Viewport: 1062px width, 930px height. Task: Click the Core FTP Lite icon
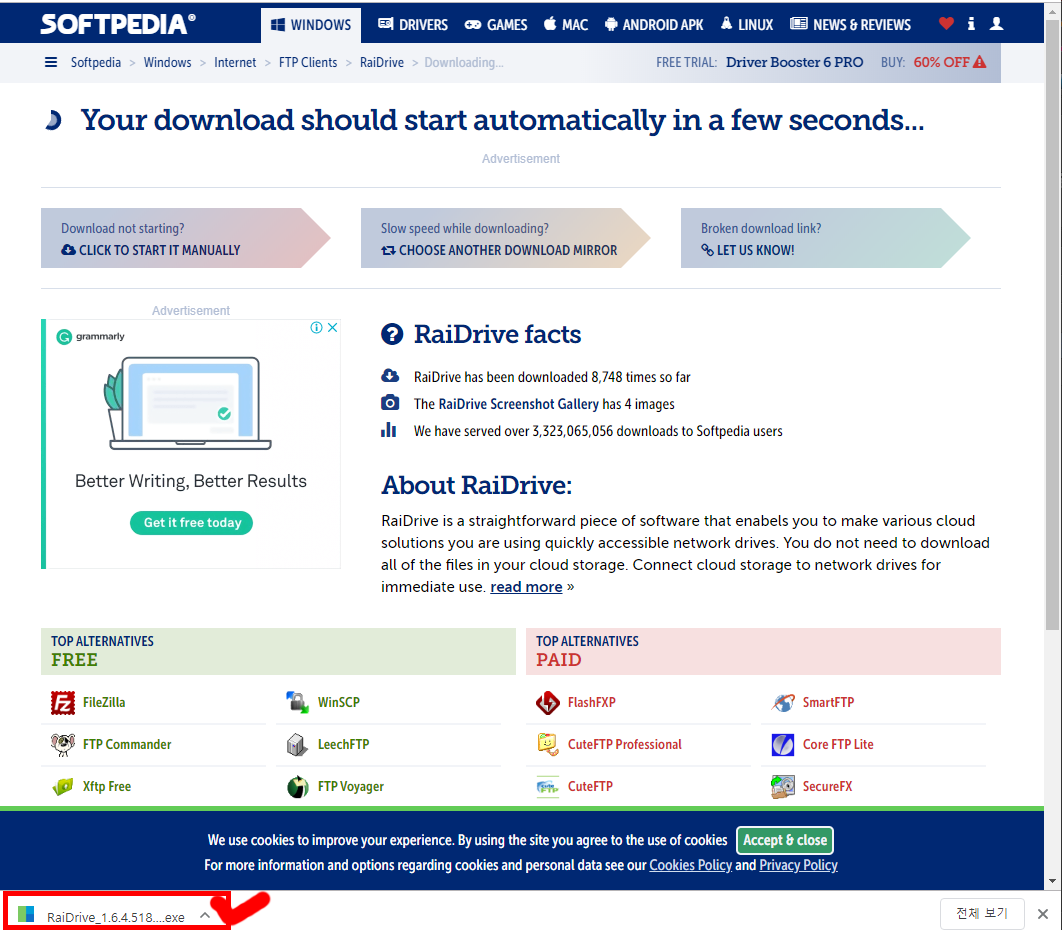click(x=783, y=744)
